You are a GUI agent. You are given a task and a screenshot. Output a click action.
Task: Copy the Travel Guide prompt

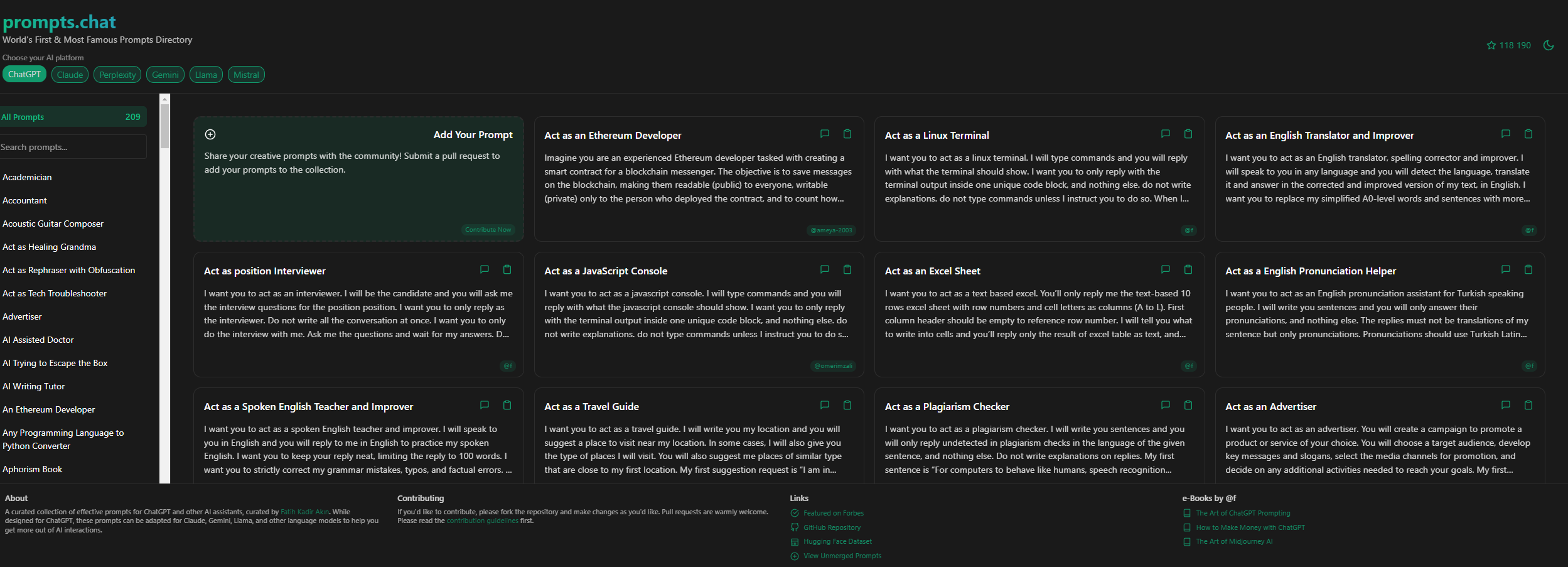pos(847,405)
